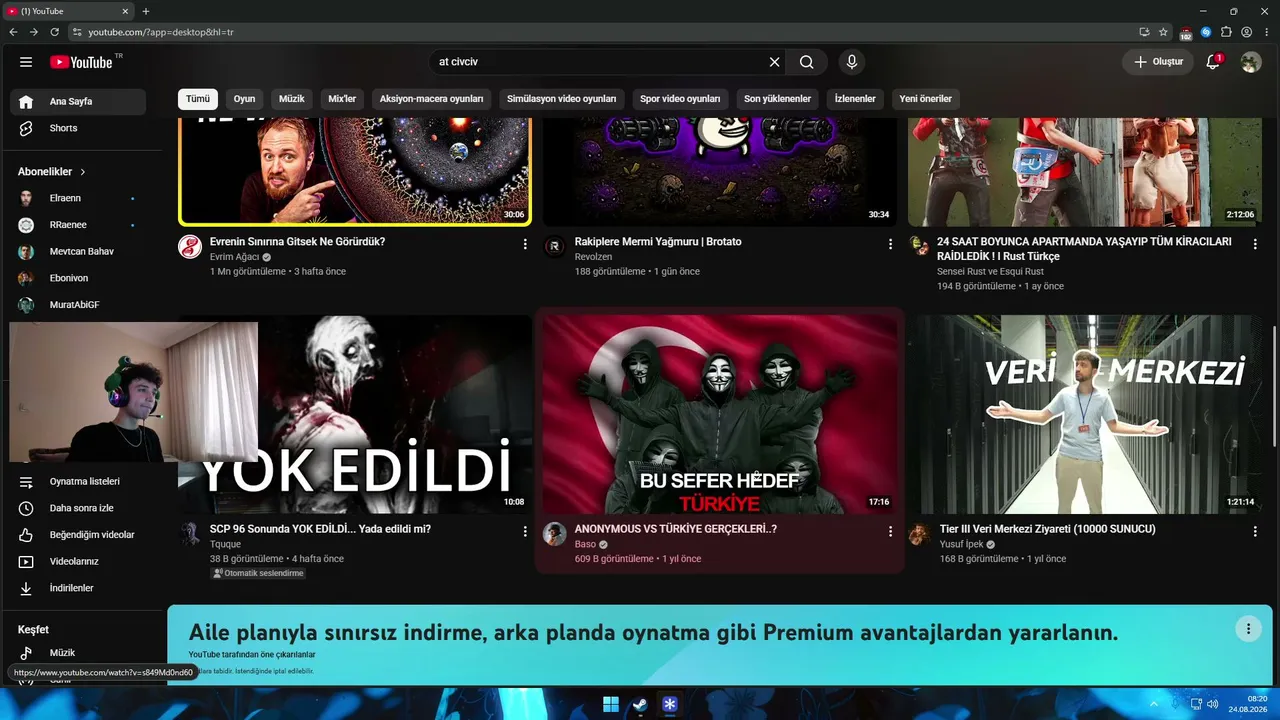The image size is (1280, 720).
Task: Open the Veri Merkezi video thumbnail
Action: coord(1085,415)
